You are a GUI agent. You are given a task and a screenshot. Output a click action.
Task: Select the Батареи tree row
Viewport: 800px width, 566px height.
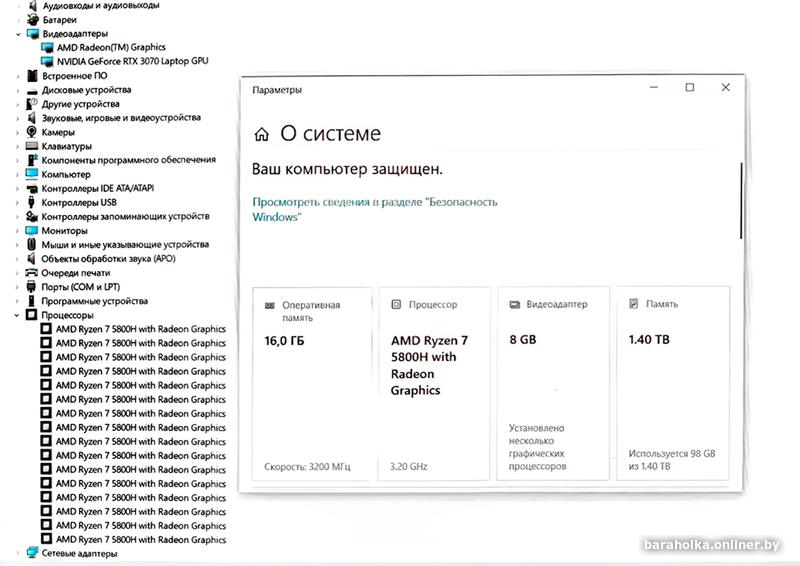pyautogui.click(x=60, y=20)
